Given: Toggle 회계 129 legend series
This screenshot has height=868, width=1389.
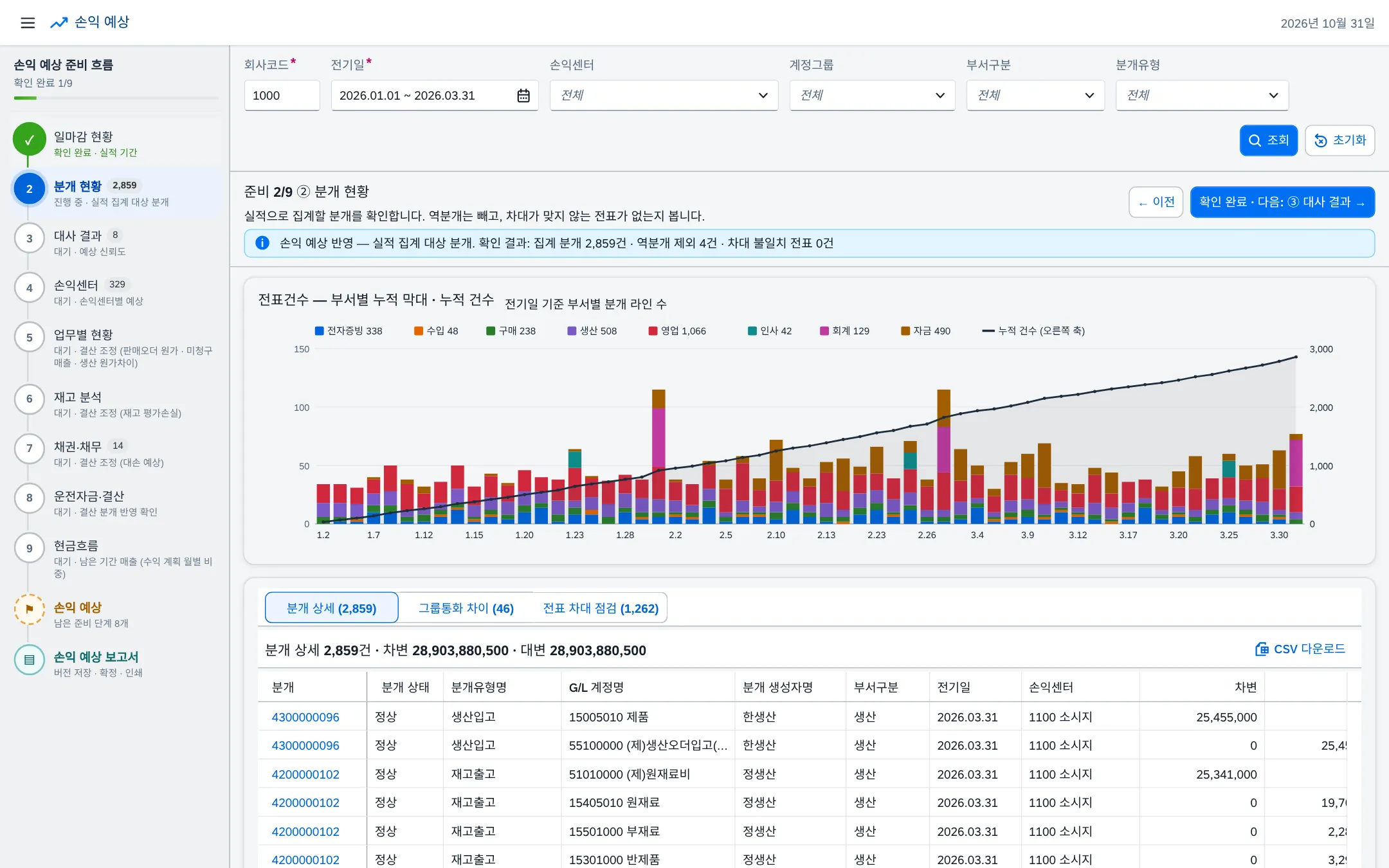Looking at the screenshot, I should (845, 331).
